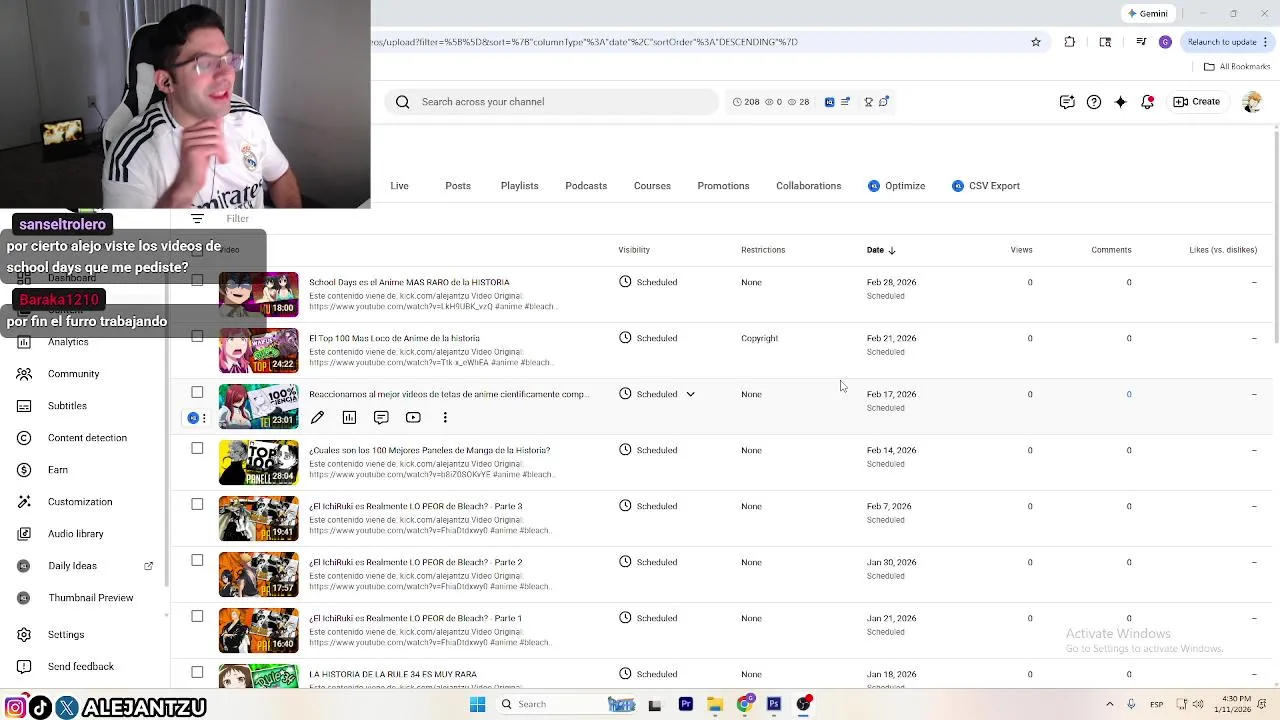
Task: Switch to the Playlists tab
Action: pyautogui.click(x=519, y=186)
